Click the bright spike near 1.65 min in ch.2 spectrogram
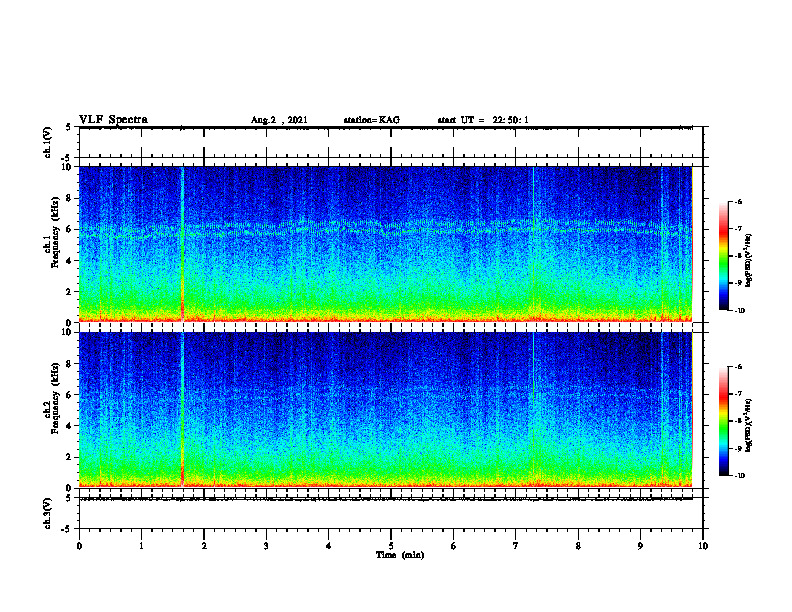This screenshot has width=792, height=612. pyautogui.click(x=182, y=410)
